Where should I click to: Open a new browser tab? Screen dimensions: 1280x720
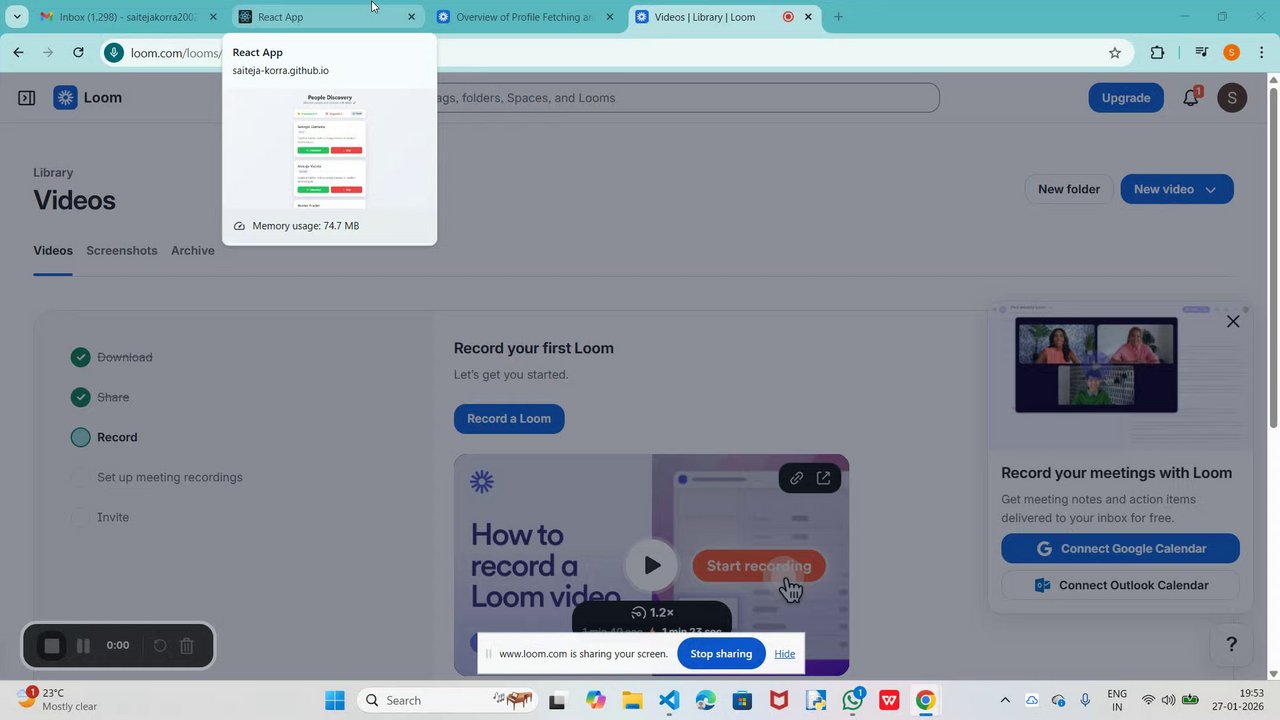[838, 17]
